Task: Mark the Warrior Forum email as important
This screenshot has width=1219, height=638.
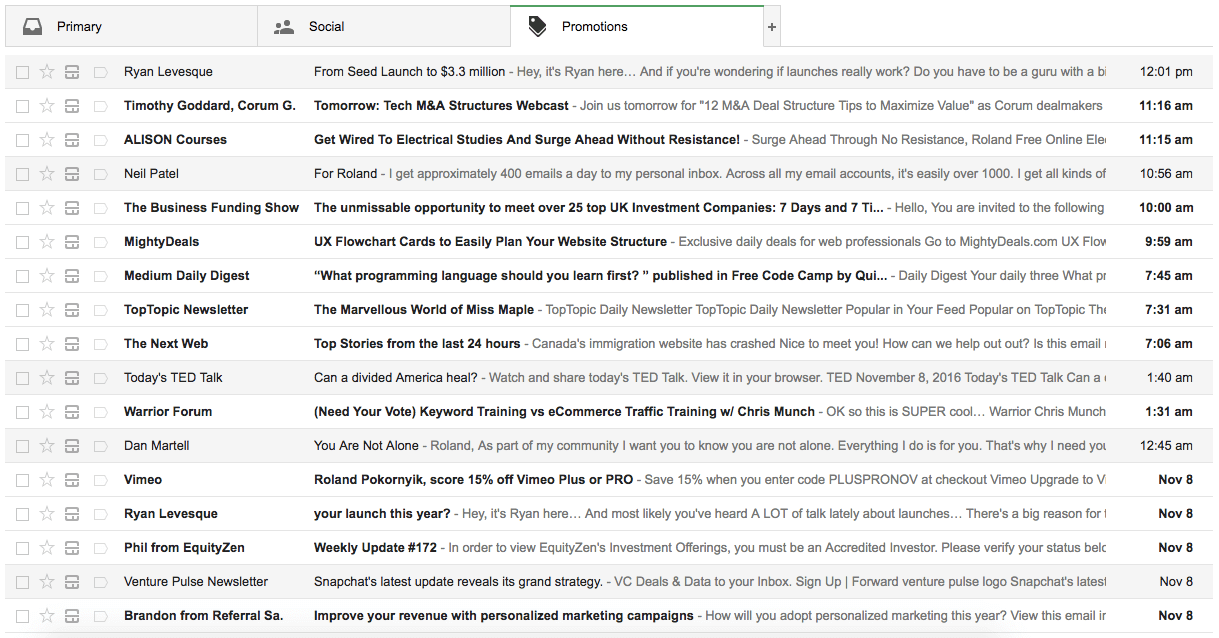Action: (100, 412)
